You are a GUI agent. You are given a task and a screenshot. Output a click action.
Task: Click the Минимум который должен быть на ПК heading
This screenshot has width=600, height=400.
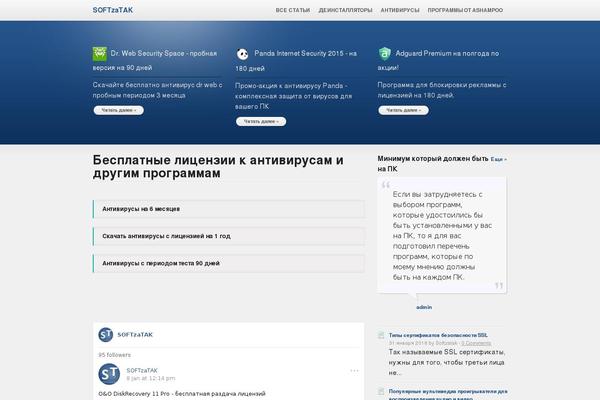[433, 164]
